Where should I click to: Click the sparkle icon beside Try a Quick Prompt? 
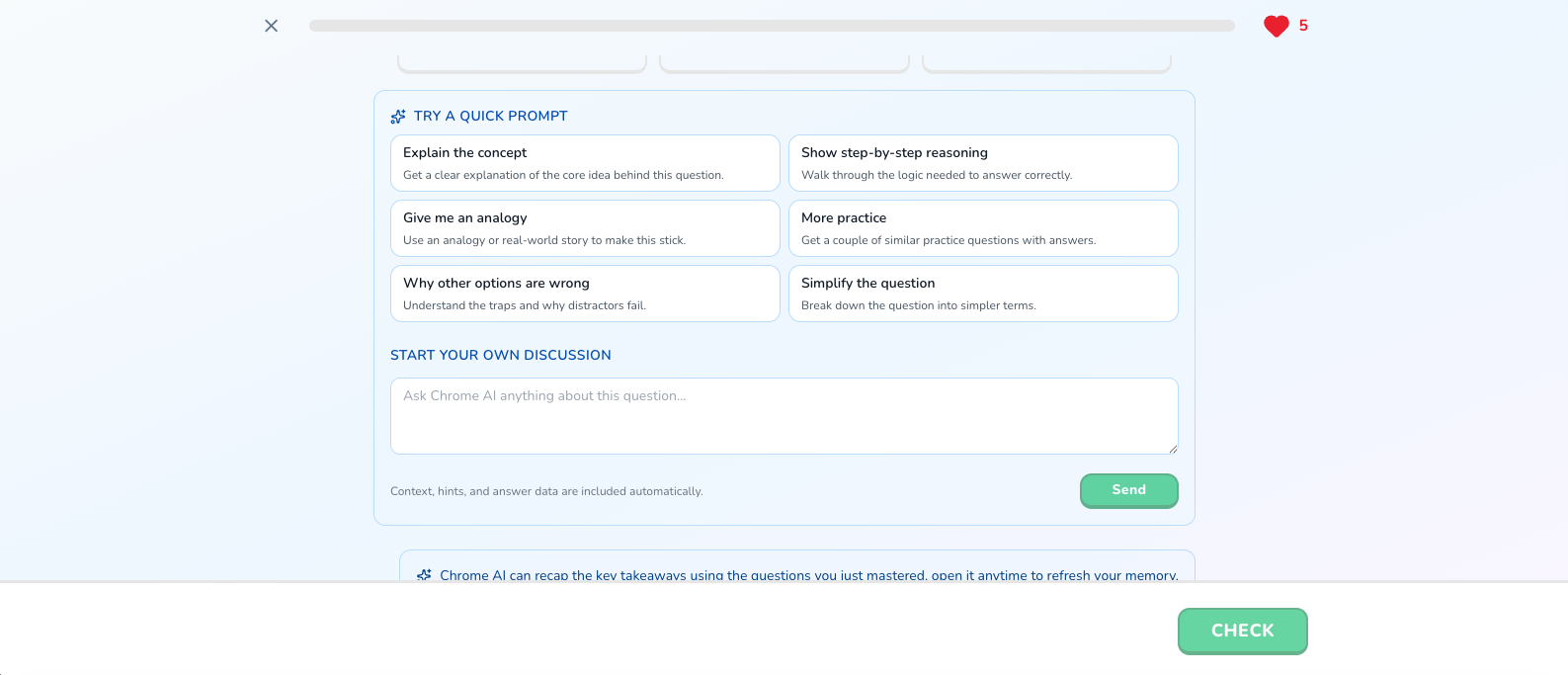pos(398,117)
